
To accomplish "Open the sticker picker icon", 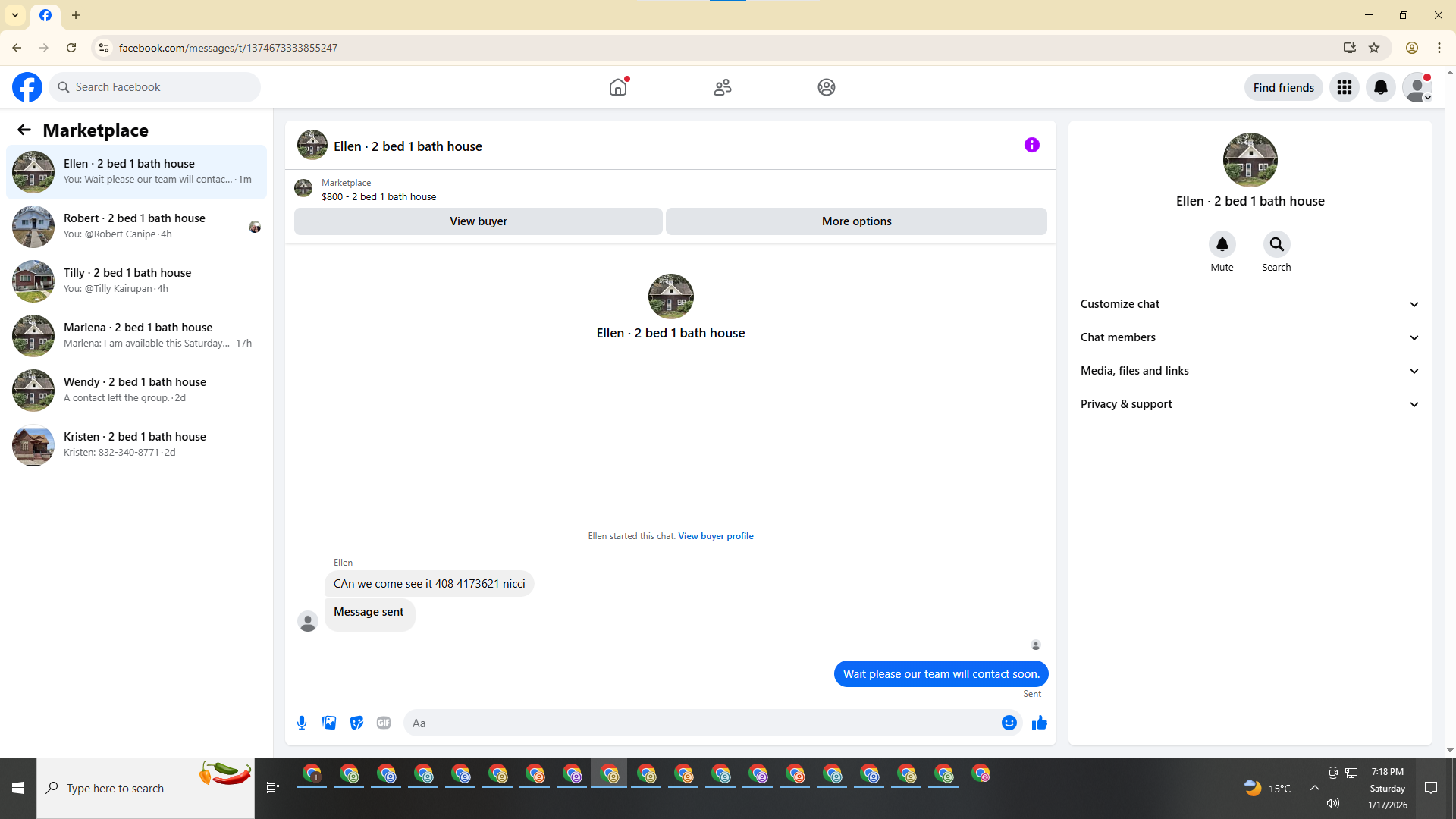I will (356, 723).
